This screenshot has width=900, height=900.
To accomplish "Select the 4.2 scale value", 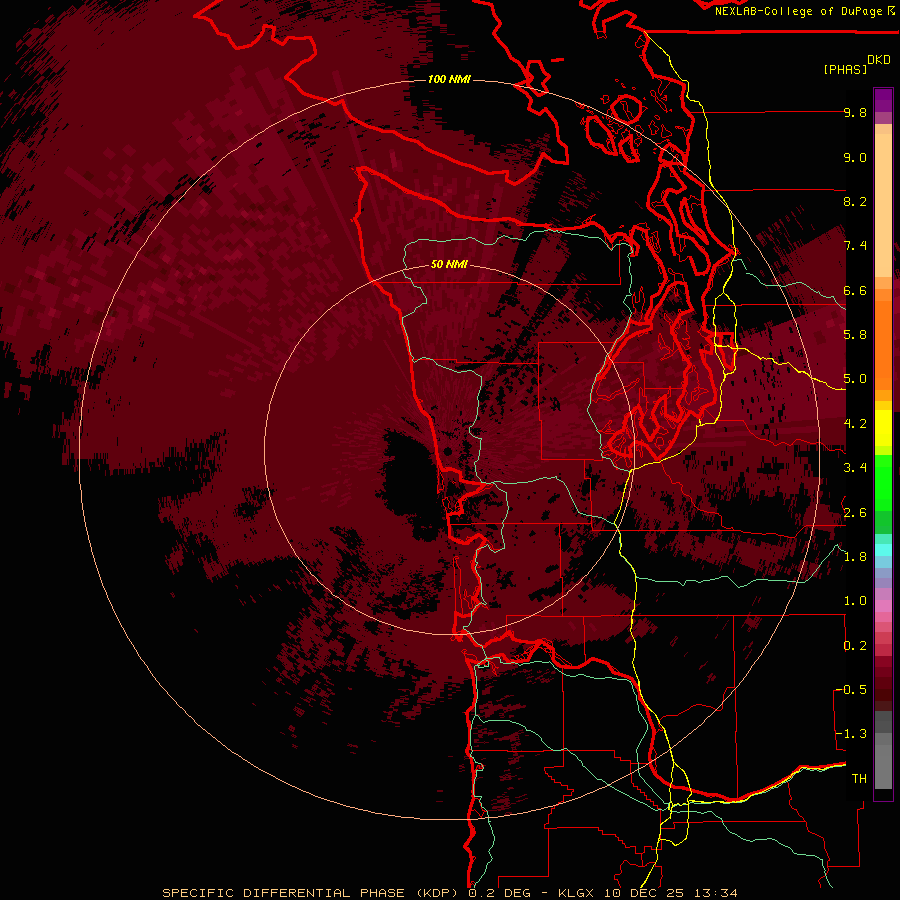I will tap(855, 424).
